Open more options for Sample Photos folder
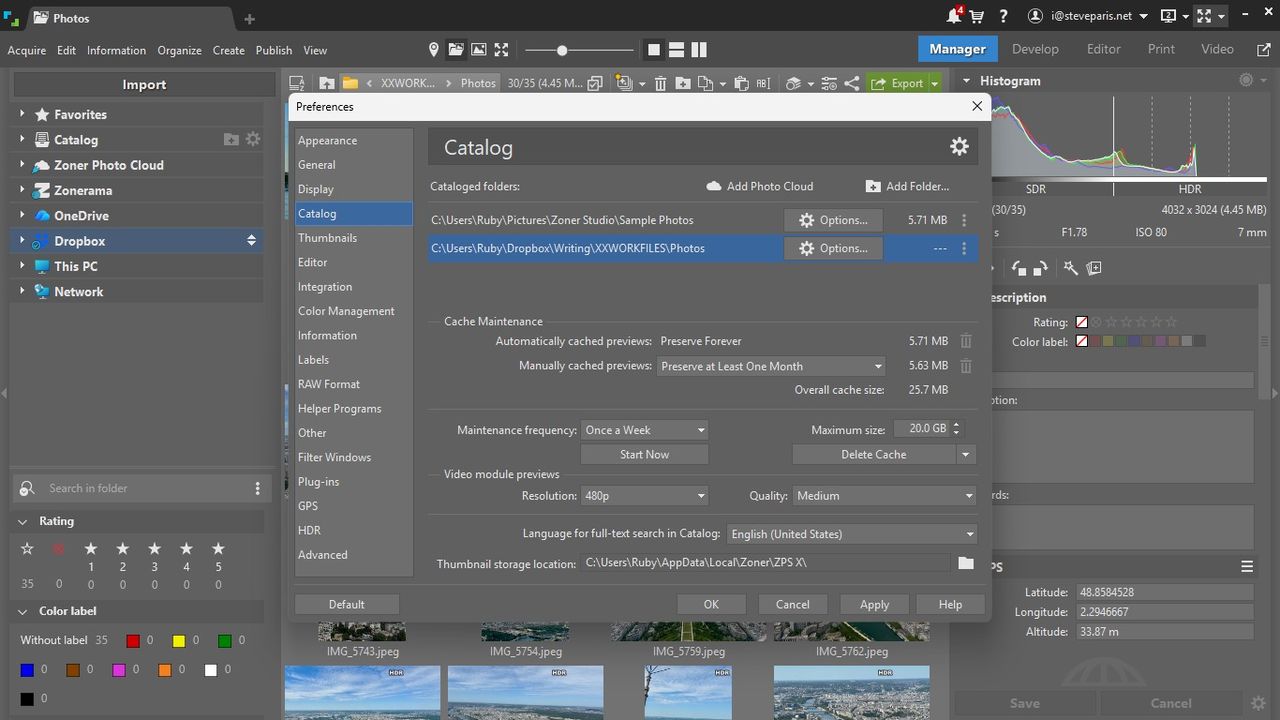 tap(964, 220)
